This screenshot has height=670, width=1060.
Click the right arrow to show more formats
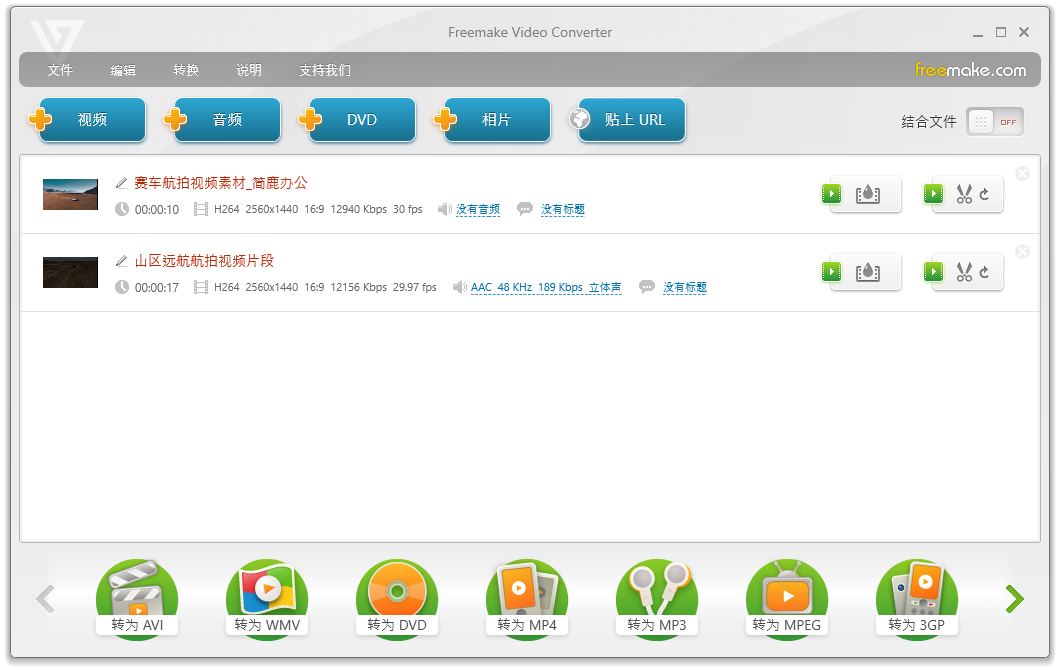tap(1014, 598)
